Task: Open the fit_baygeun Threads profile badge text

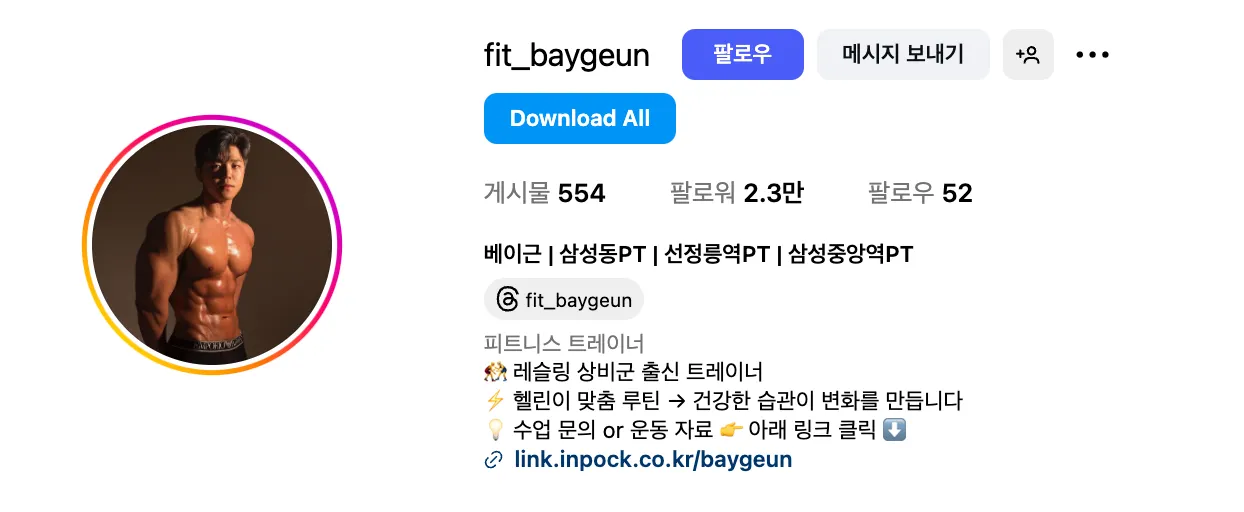Action: [579, 300]
